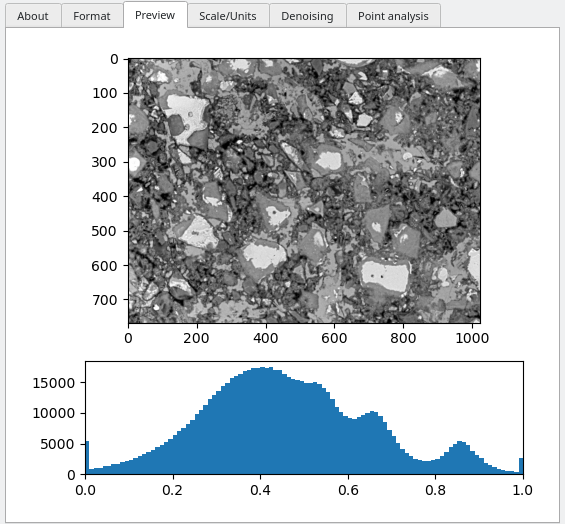Click the 0.6 label on histogram x-axis

click(348, 490)
